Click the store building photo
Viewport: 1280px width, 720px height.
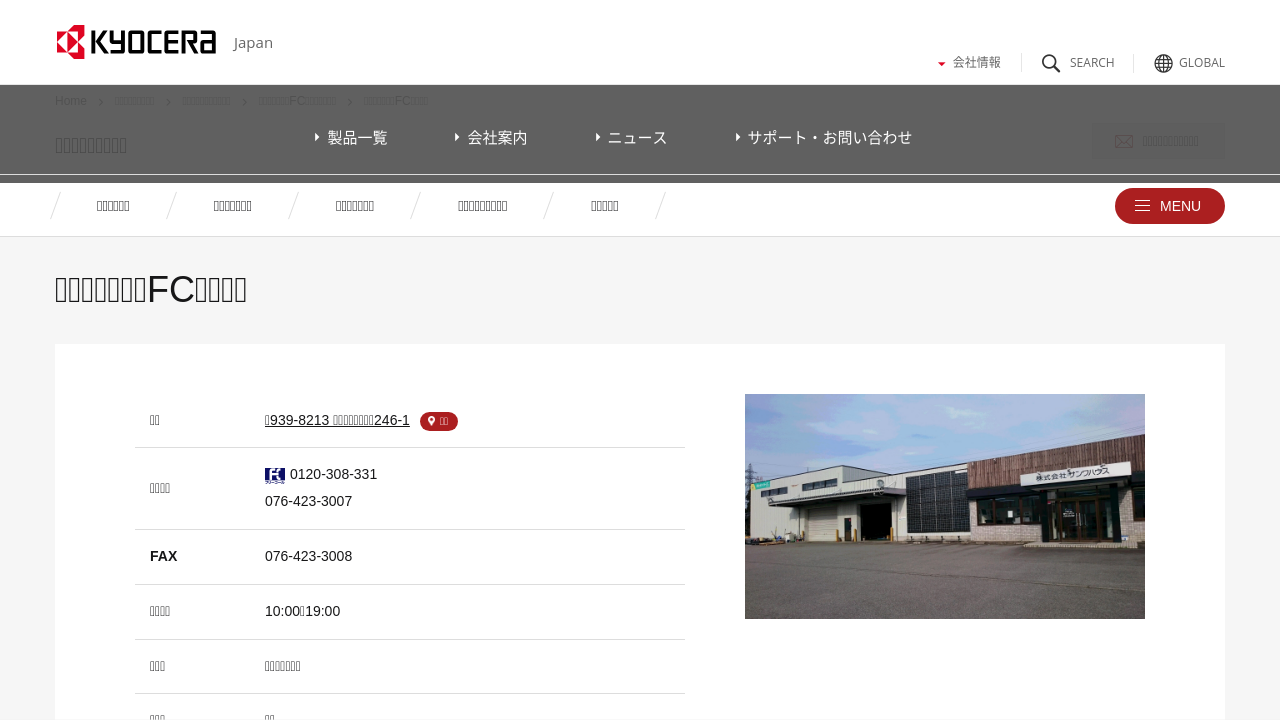(944, 506)
